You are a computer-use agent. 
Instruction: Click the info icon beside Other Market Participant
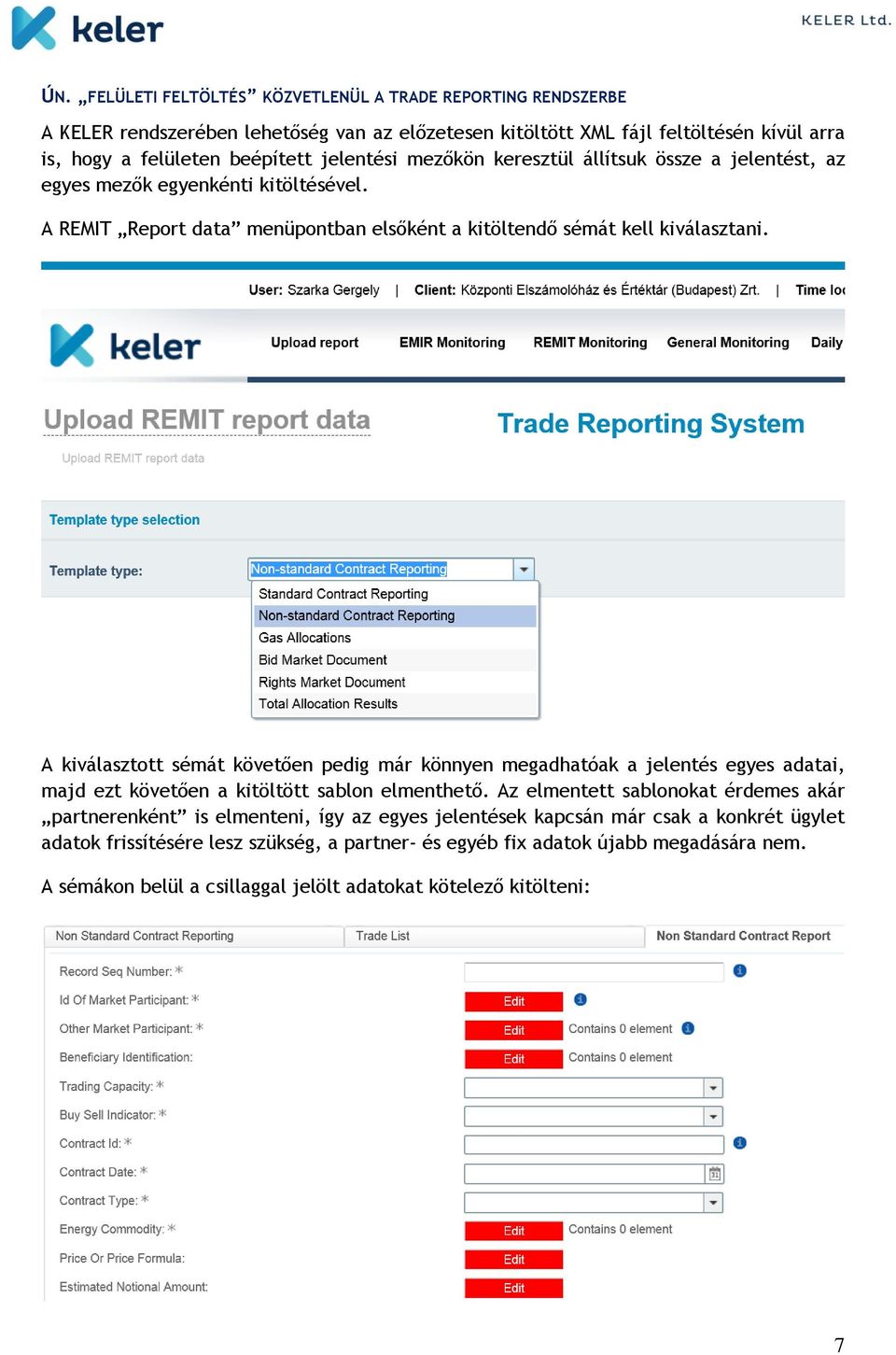(688, 1029)
